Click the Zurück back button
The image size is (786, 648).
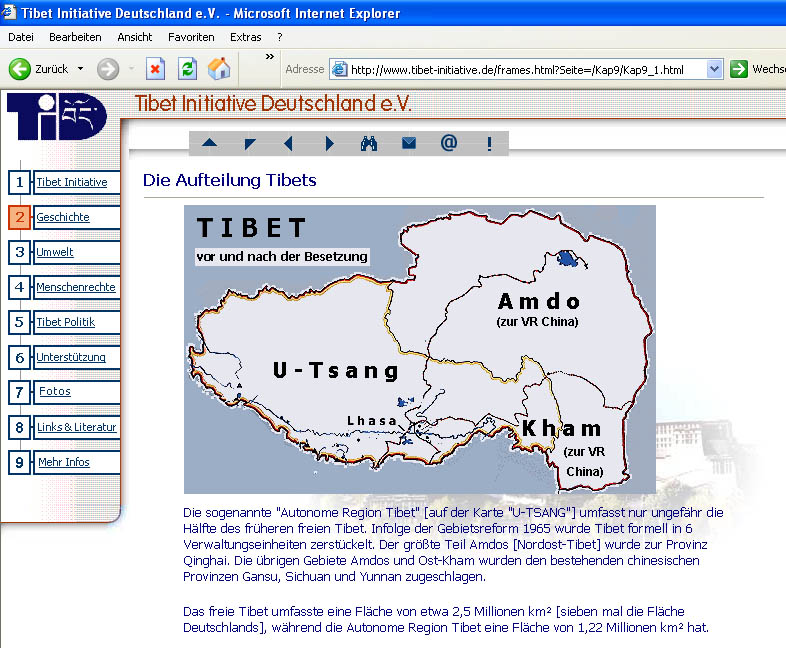tap(40, 69)
